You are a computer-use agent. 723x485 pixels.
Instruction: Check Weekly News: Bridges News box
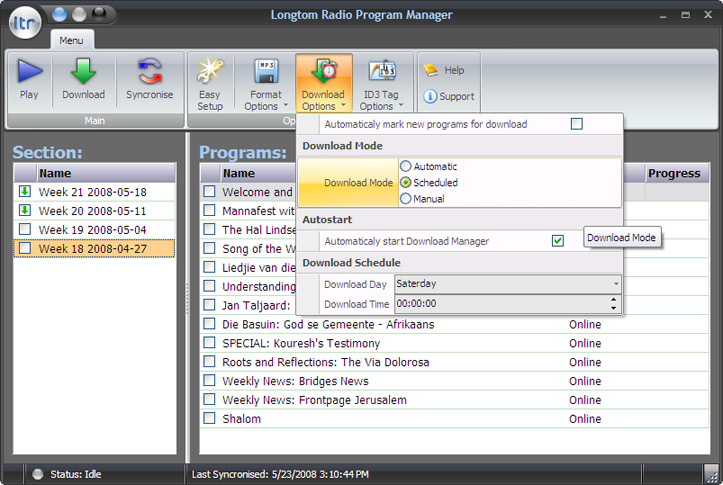coord(209,380)
